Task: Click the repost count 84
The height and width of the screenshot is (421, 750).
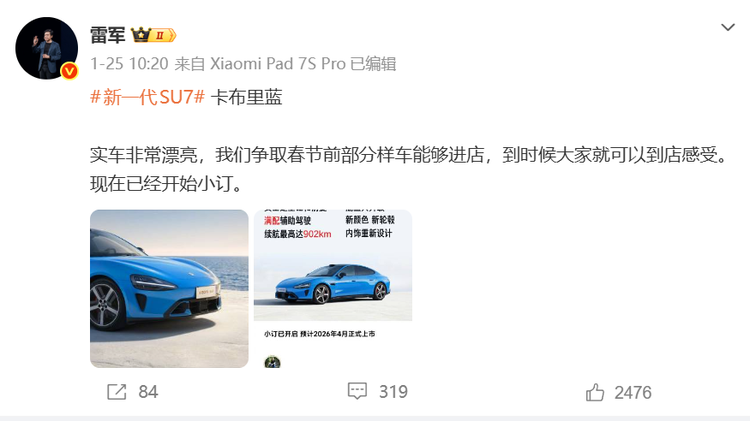Action: [148, 392]
